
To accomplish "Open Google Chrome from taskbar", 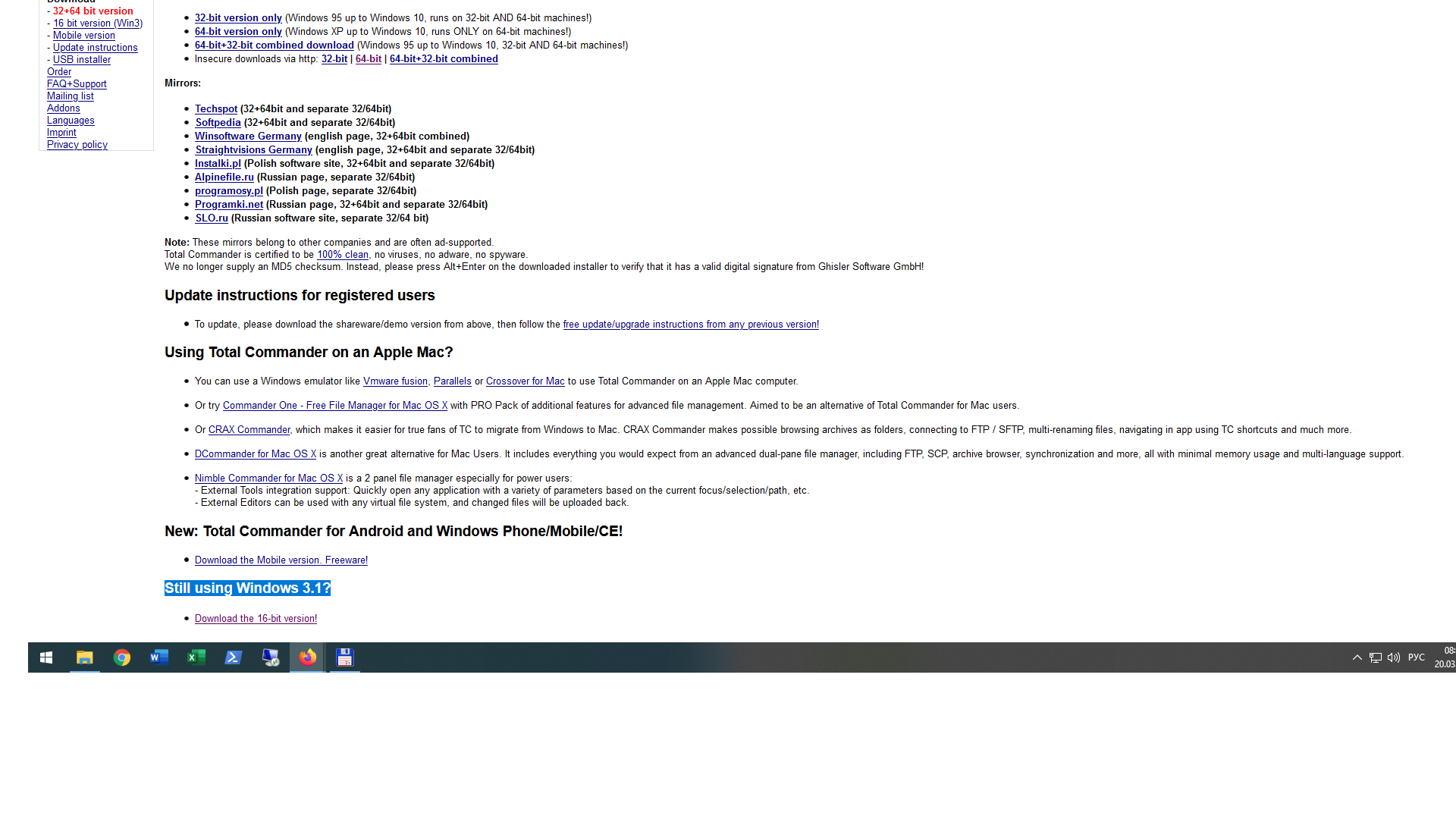I will [122, 657].
